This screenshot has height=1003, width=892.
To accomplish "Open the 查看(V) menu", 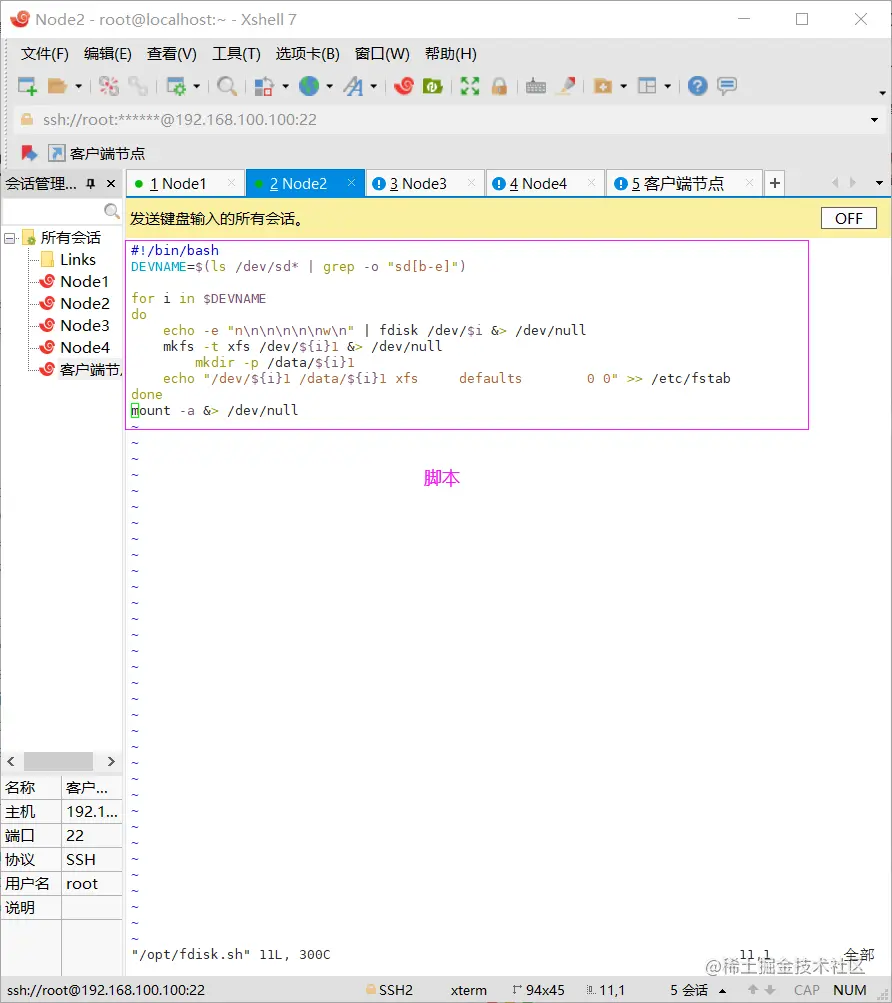I will pyautogui.click(x=171, y=54).
